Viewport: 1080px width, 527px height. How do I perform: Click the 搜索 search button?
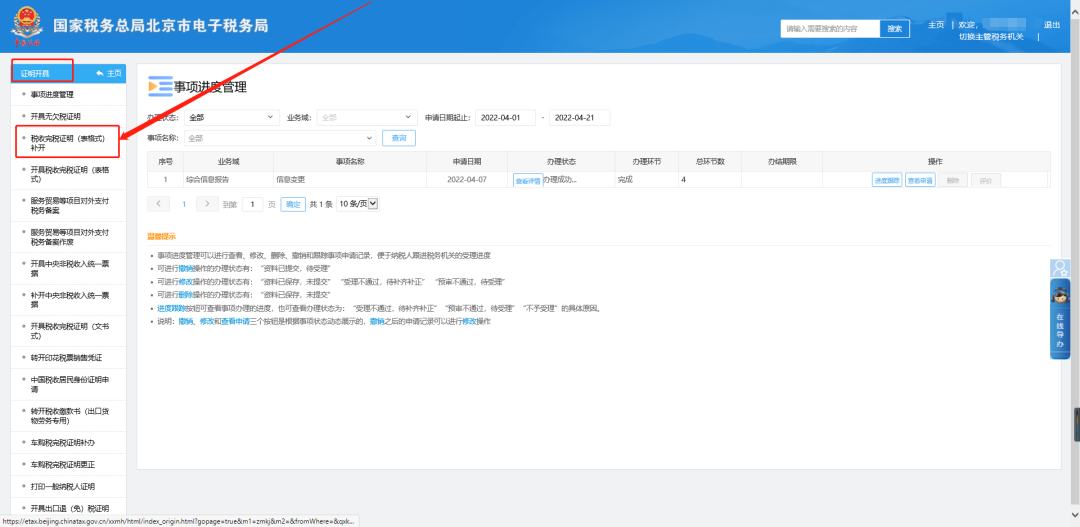[895, 28]
